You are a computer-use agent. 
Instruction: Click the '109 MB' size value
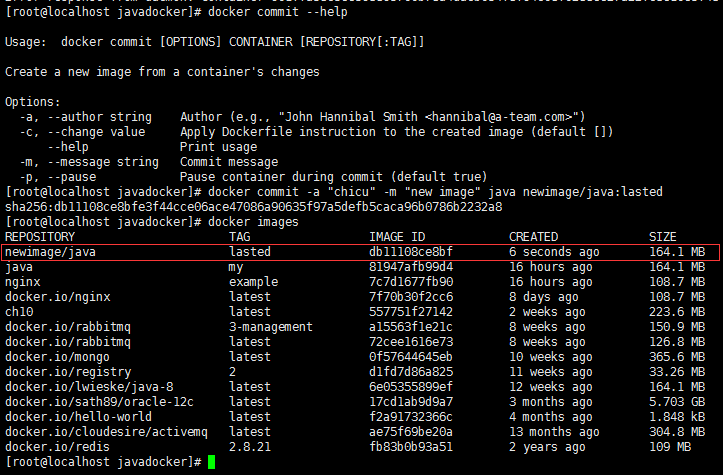tap(670, 446)
